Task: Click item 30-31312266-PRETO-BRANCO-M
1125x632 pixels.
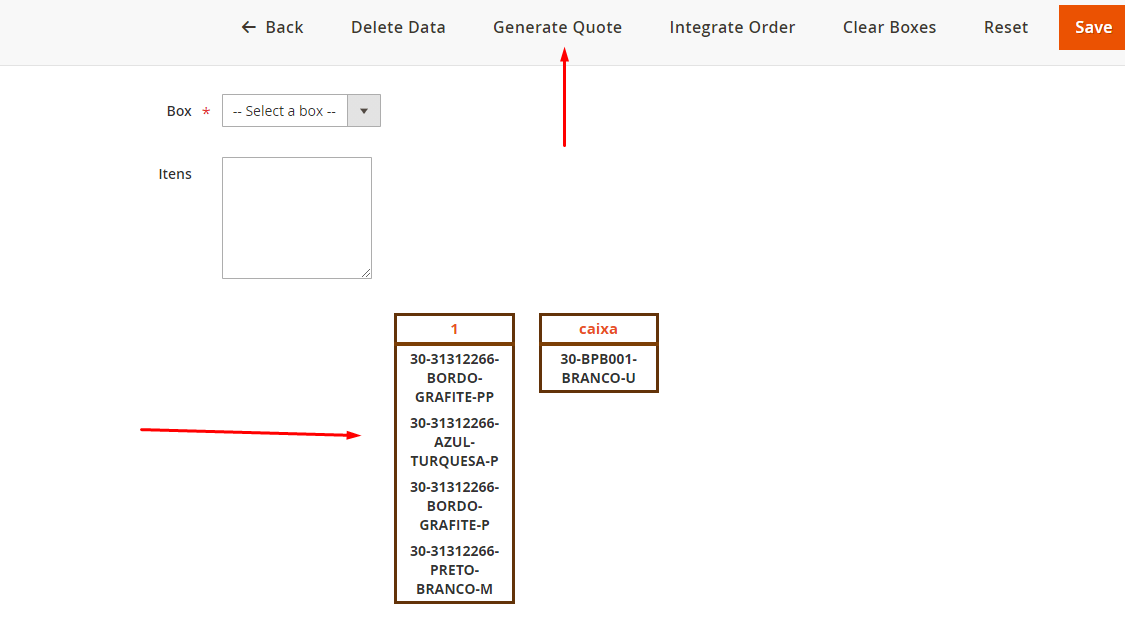Action: click(x=454, y=570)
